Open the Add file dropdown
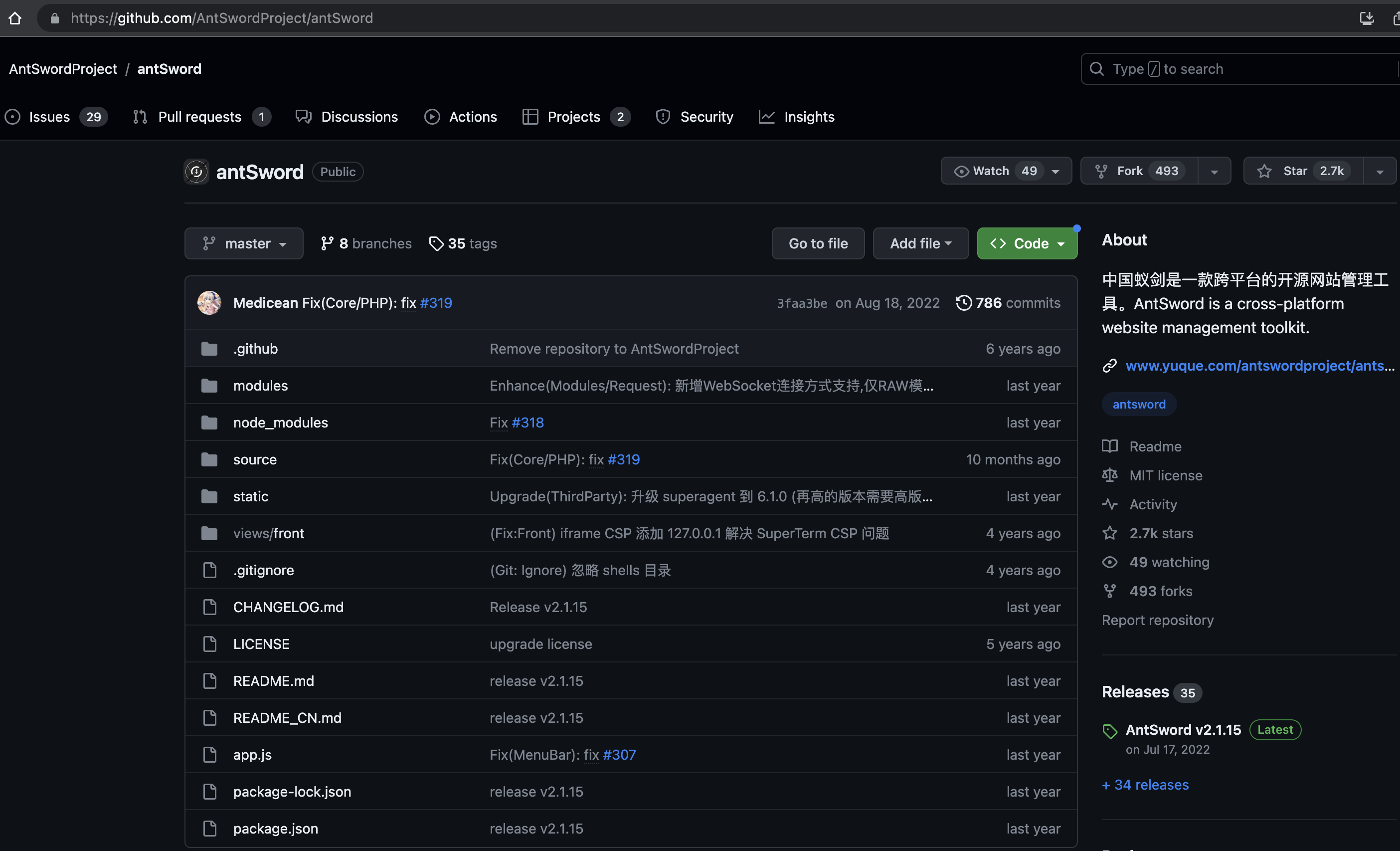This screenshot has height=851, width=1400. pos(920,244)
